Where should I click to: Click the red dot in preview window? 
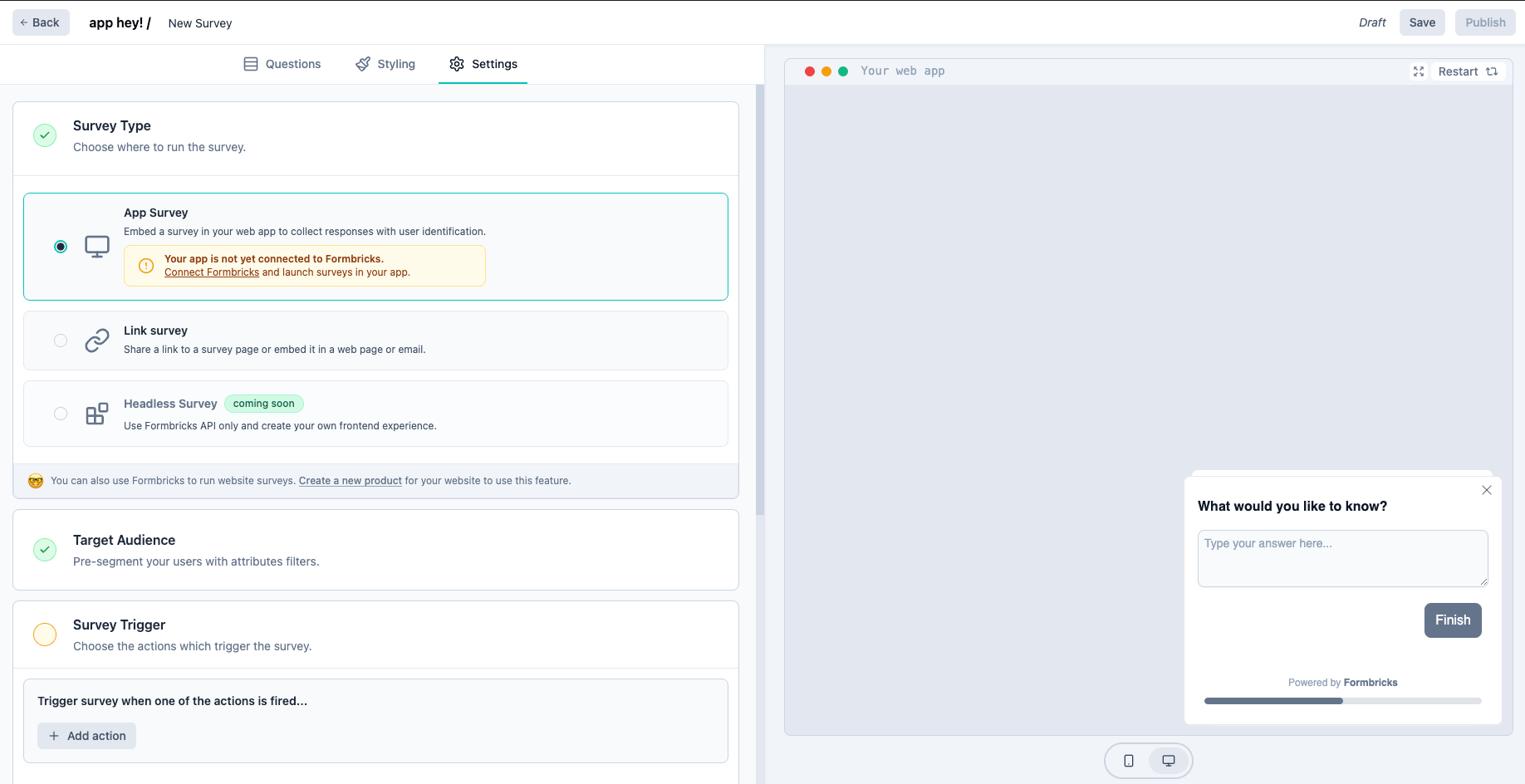coord(810,71)
